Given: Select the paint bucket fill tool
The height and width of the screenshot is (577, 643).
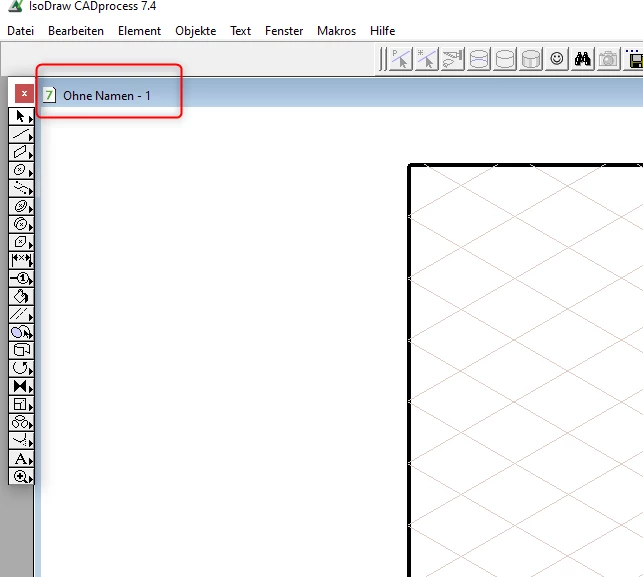Looking at the screenshot, I should pos(21,296).
